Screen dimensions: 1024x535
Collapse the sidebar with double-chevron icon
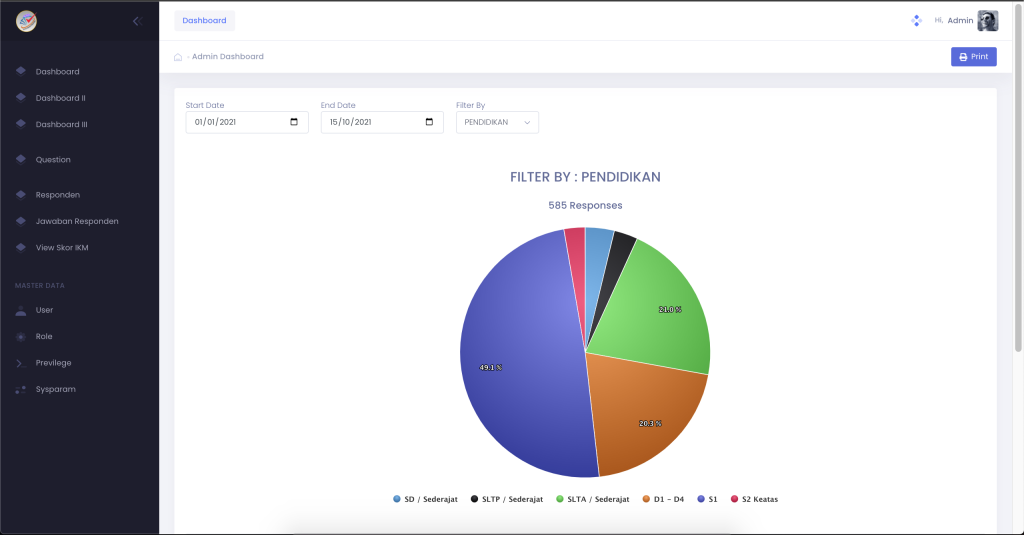(x=137, y=21)
